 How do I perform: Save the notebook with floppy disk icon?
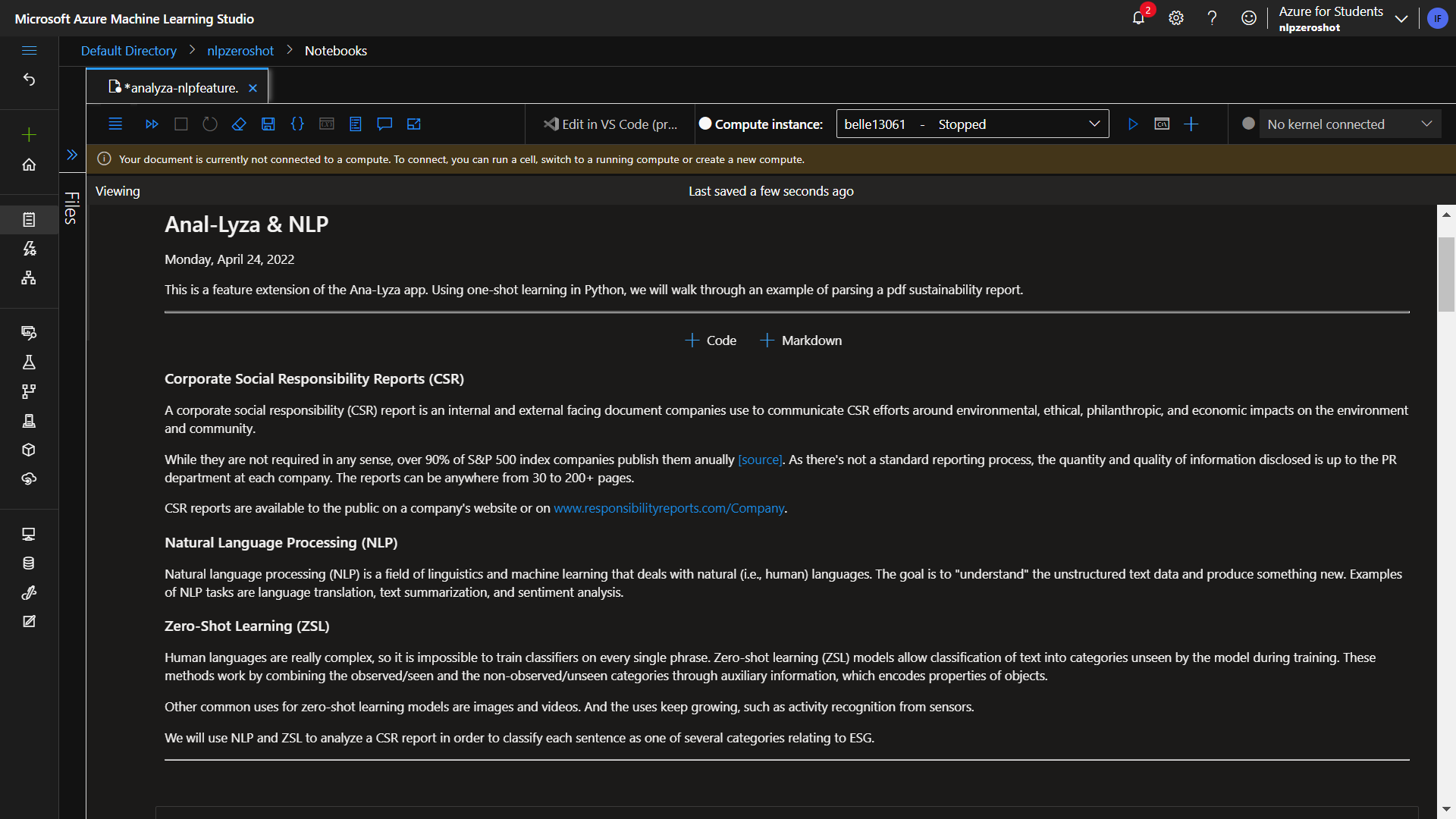(x=268, y=124)
